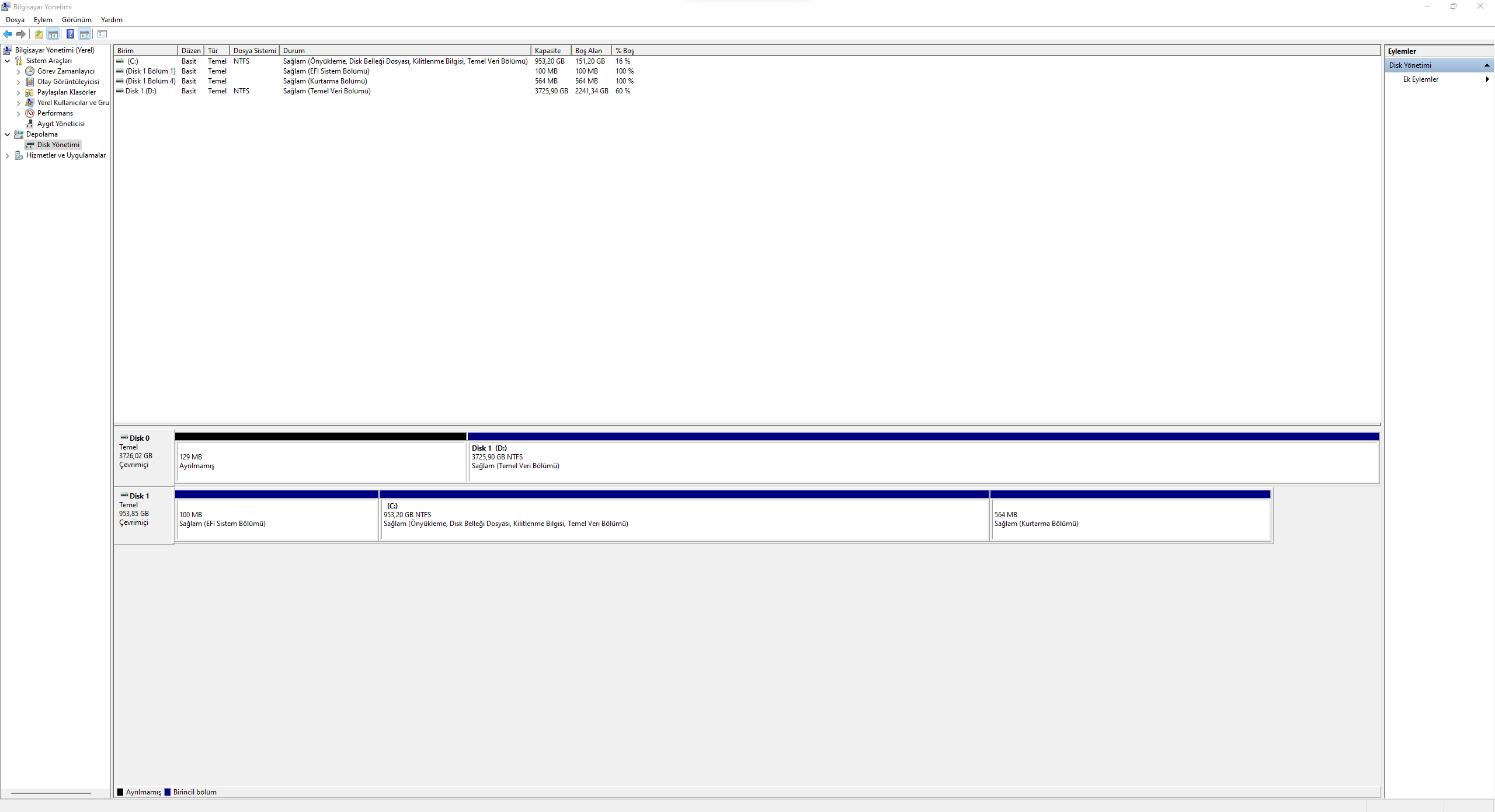Sort by the Dosya Sistemi column header

coord(255,51)
